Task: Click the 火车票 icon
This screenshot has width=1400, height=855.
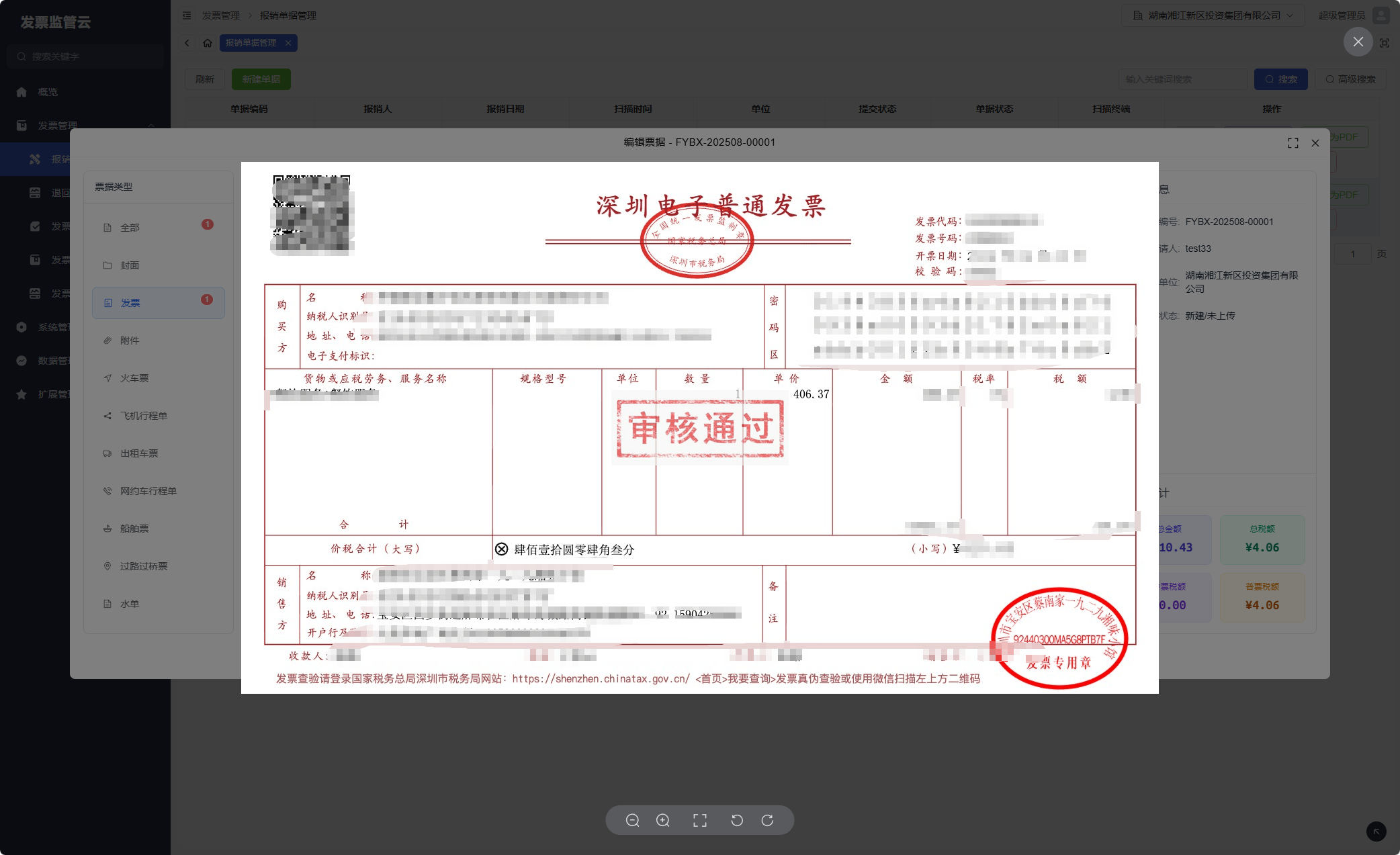Action: pos(107,378)
